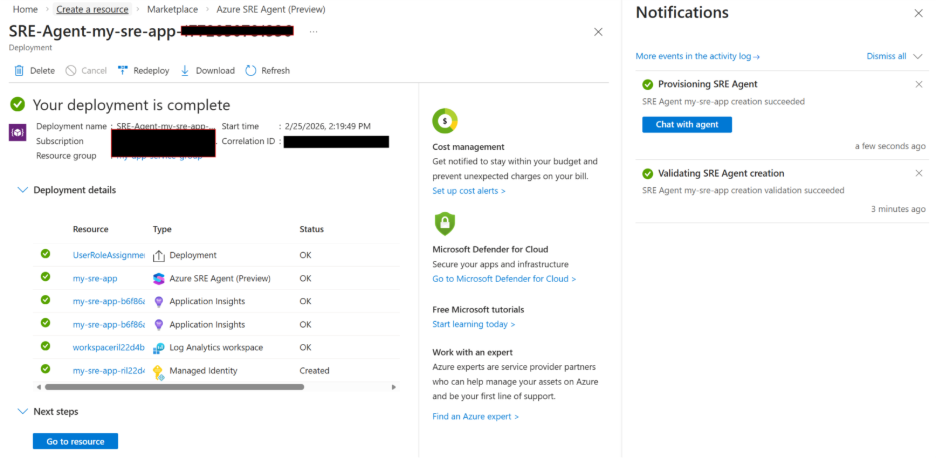Click the Chat with agent button

click(687, 124)
